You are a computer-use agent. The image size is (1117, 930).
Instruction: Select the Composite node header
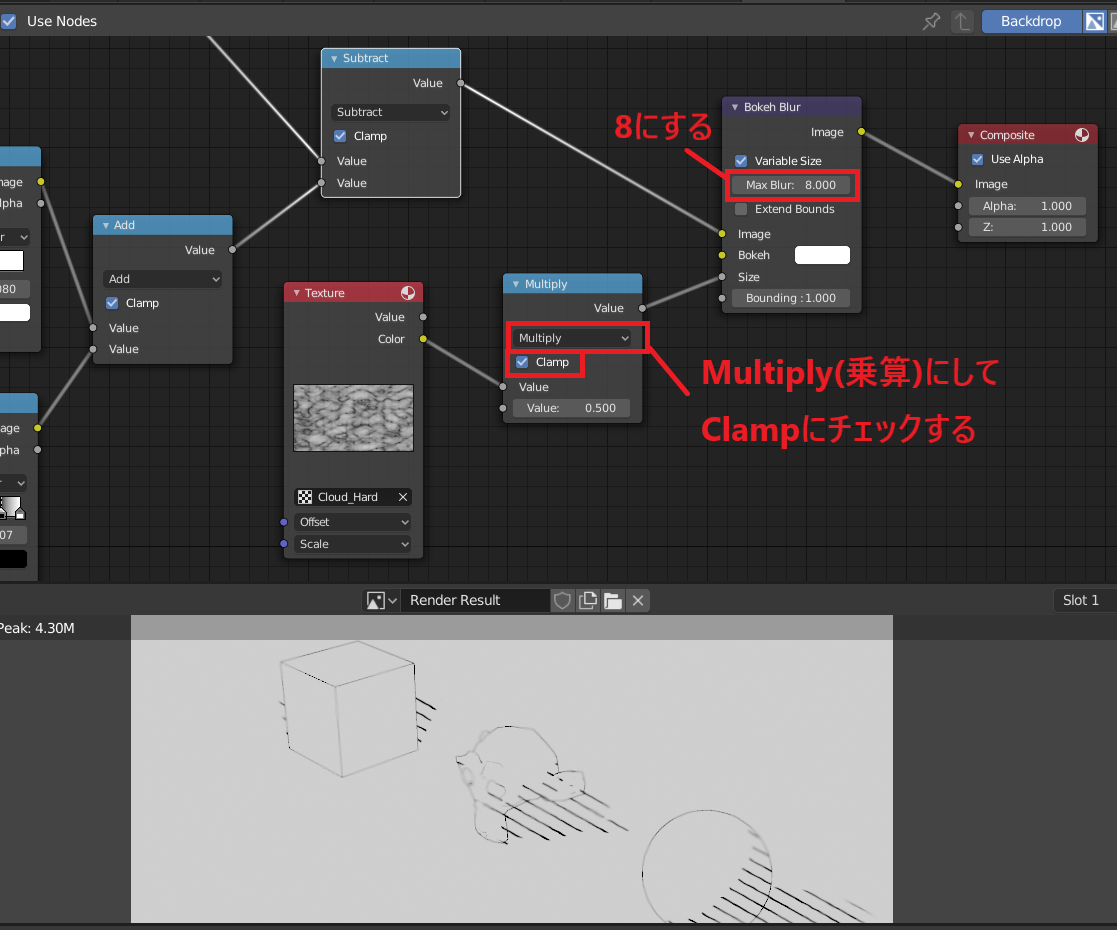click(1027, 135)
